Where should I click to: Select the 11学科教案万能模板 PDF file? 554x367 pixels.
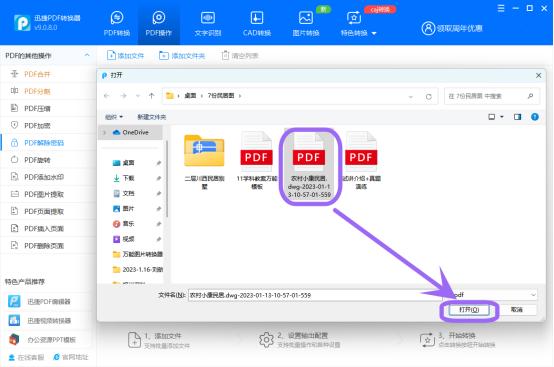(257, 161)
